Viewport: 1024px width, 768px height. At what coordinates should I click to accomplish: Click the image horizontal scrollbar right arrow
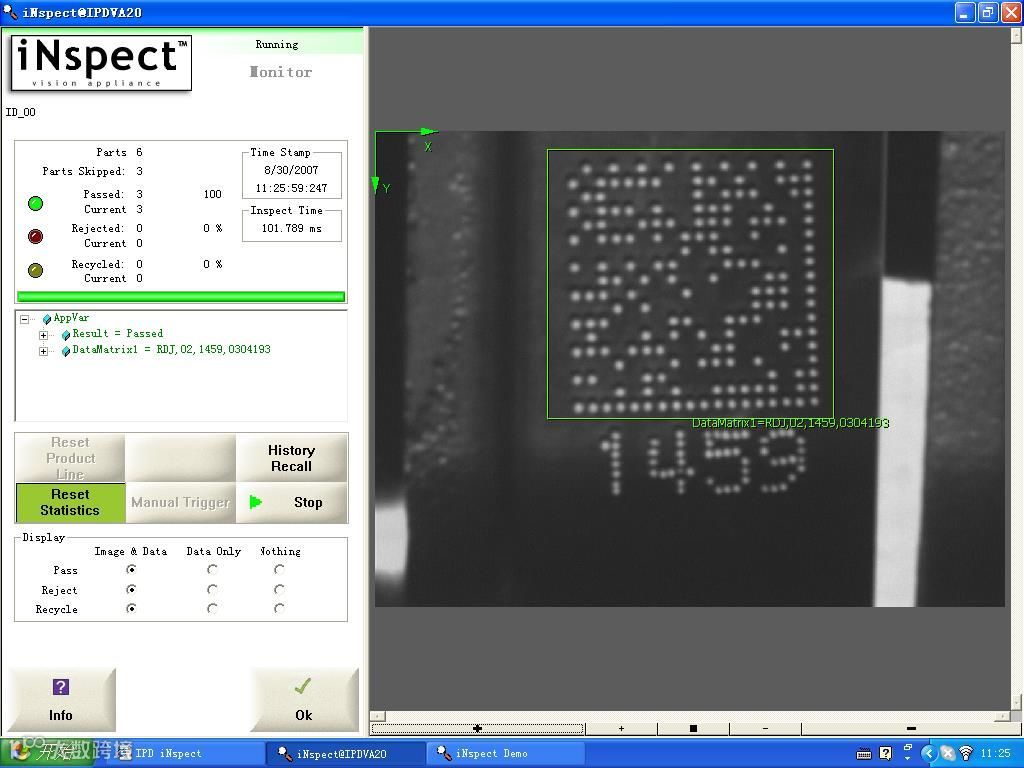[x=1004, y=716]
